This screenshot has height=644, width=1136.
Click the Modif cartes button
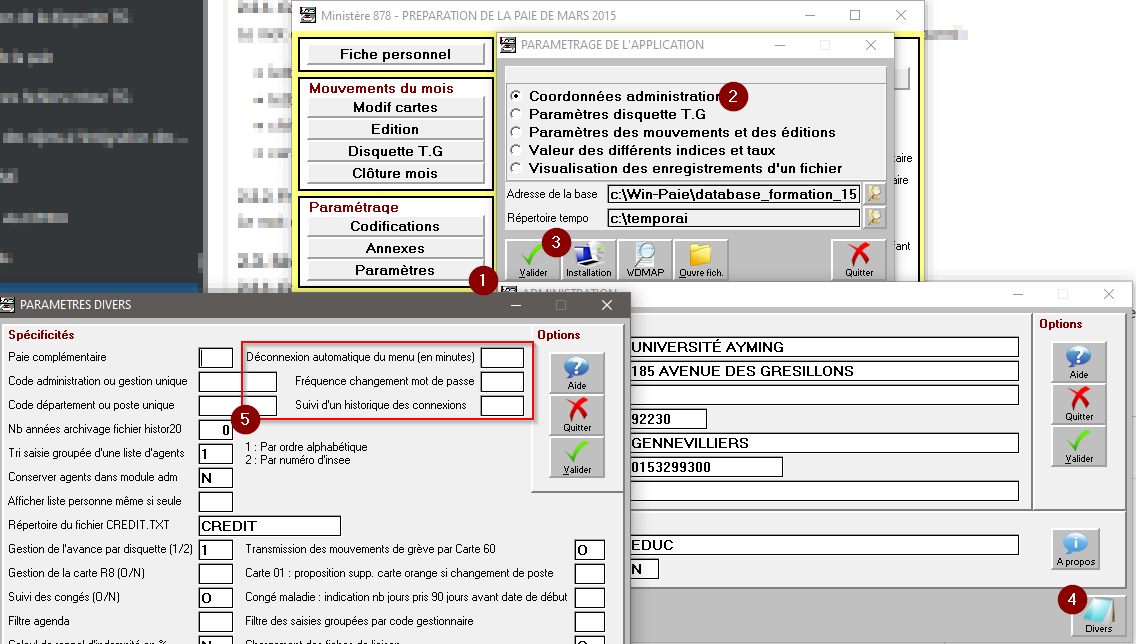coord(395,108)
